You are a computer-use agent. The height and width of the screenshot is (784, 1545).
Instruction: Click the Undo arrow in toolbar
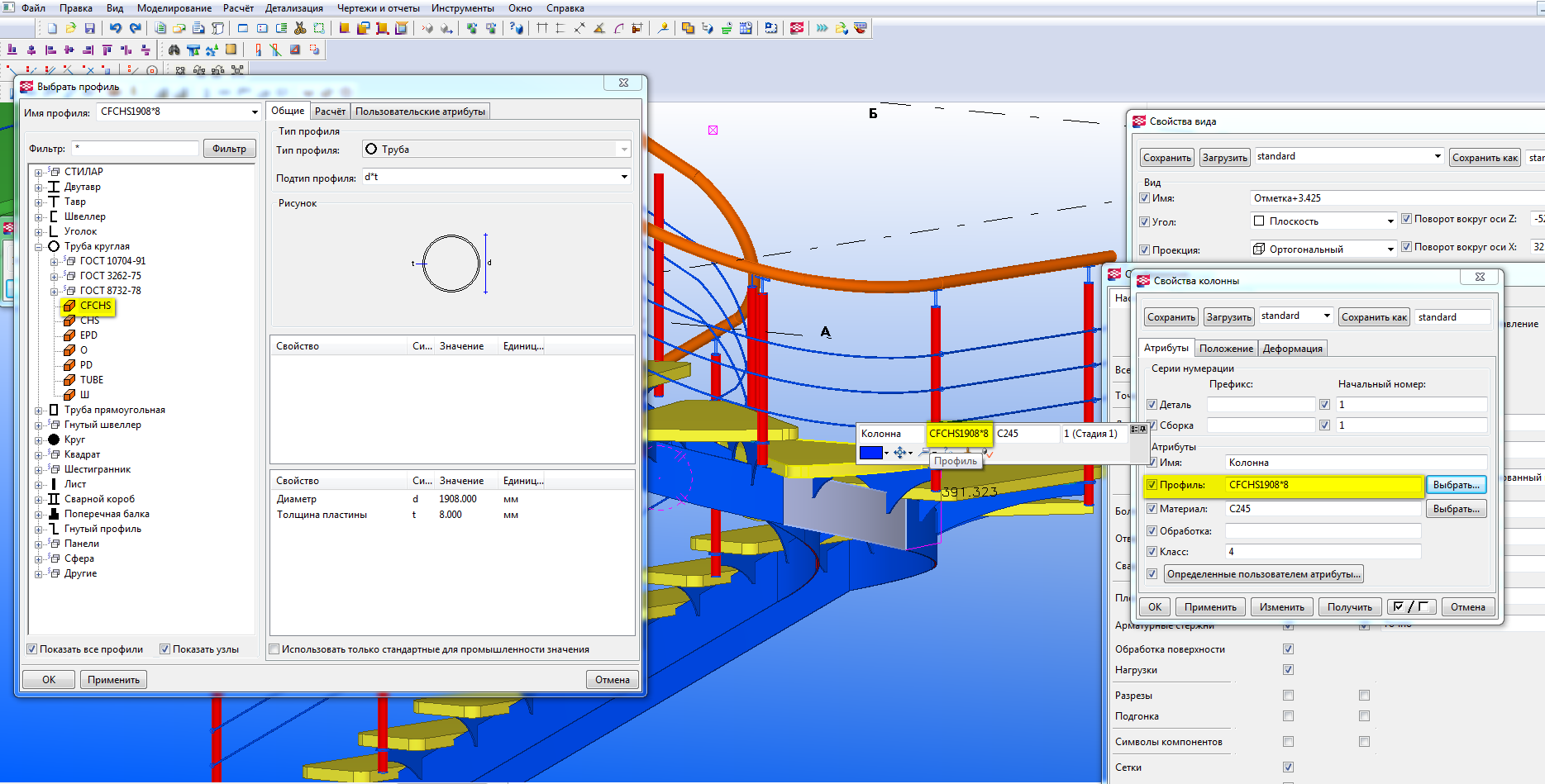[116, 28]
